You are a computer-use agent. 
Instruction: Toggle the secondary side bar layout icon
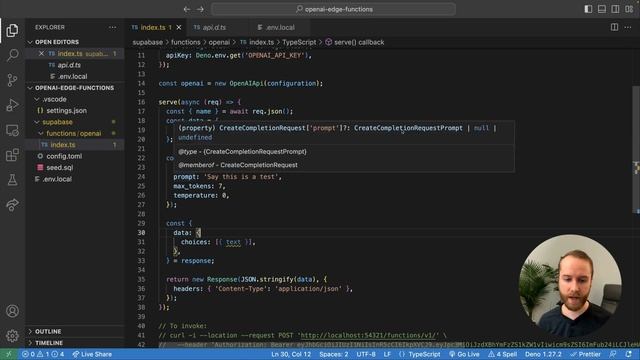[615, 9]
